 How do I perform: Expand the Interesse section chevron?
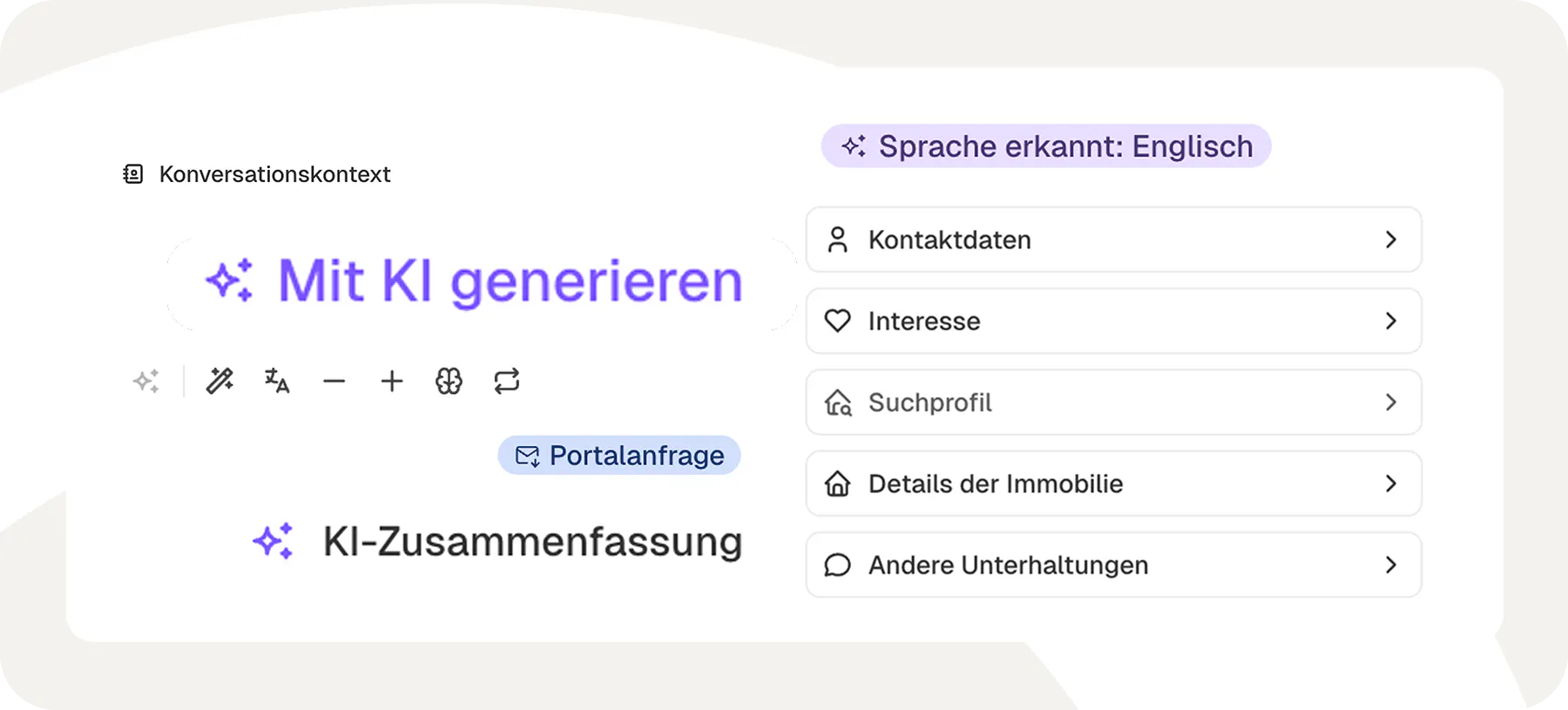1390,321
